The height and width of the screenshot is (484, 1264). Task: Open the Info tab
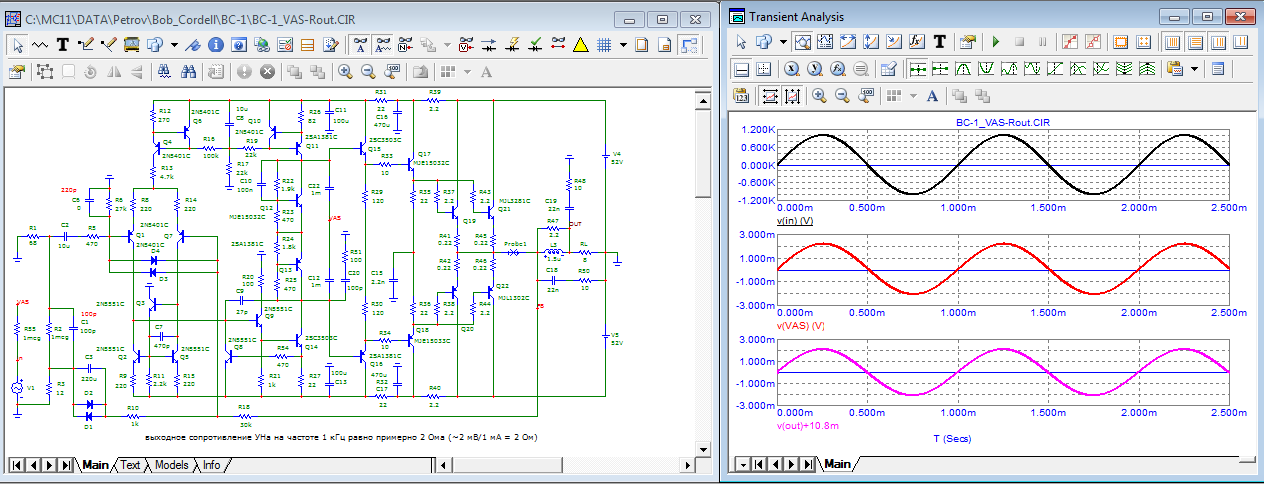pyautogui.click(x=211, y=465)
